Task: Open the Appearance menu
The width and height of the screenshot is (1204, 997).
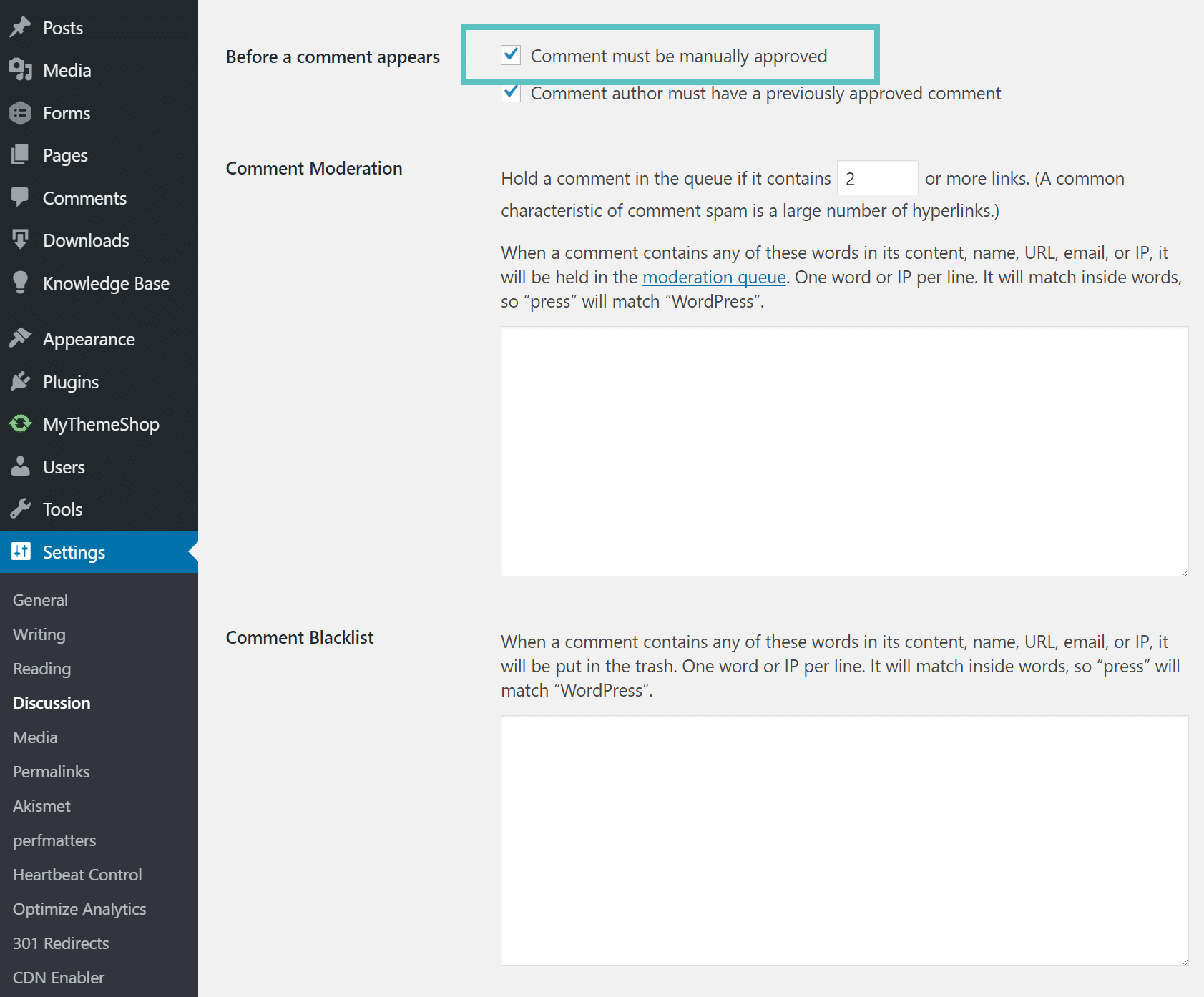Action: pyautogui.click(x=89, y=339)
